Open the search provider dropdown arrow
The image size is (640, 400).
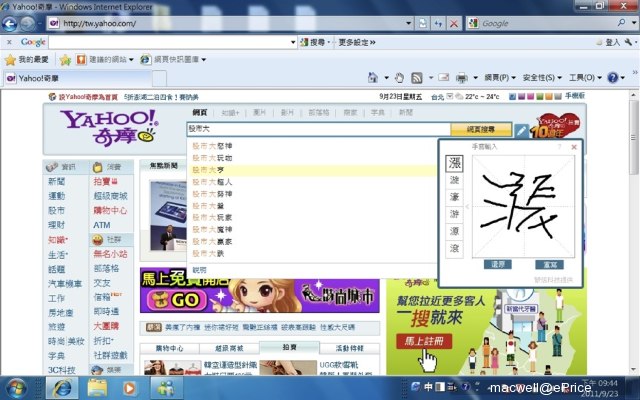[633, 23]
